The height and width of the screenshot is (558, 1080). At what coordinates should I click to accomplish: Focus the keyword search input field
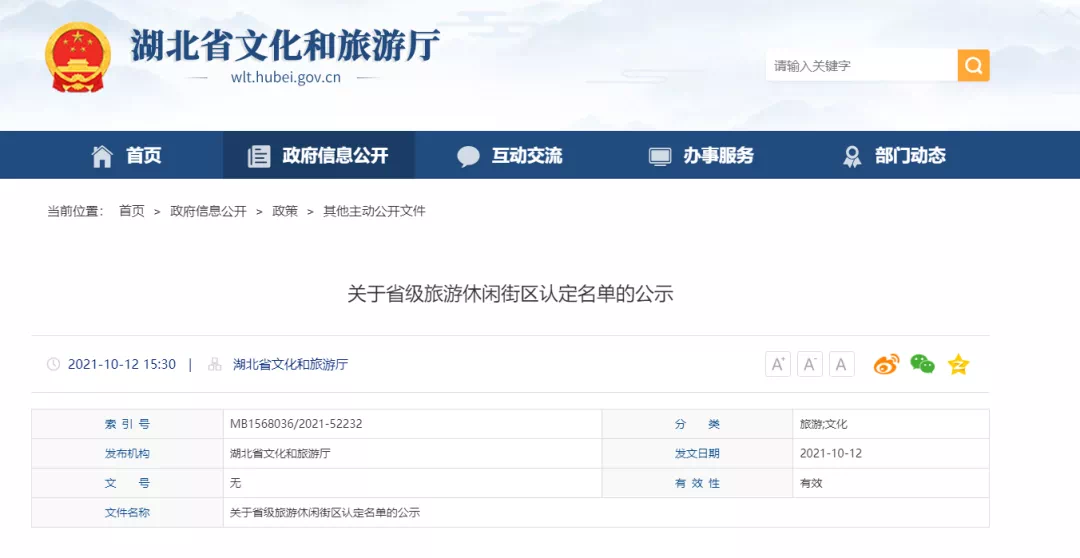pos(860,66)
